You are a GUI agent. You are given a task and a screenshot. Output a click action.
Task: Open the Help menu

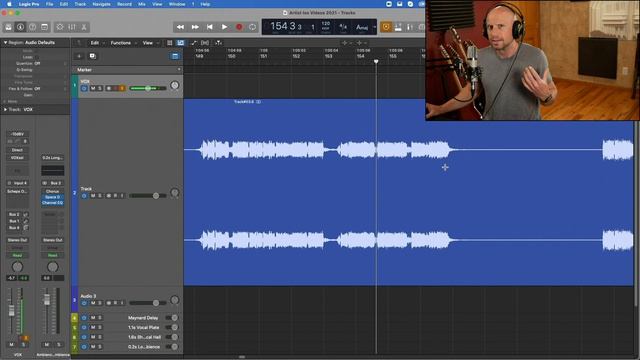[205, 4]
